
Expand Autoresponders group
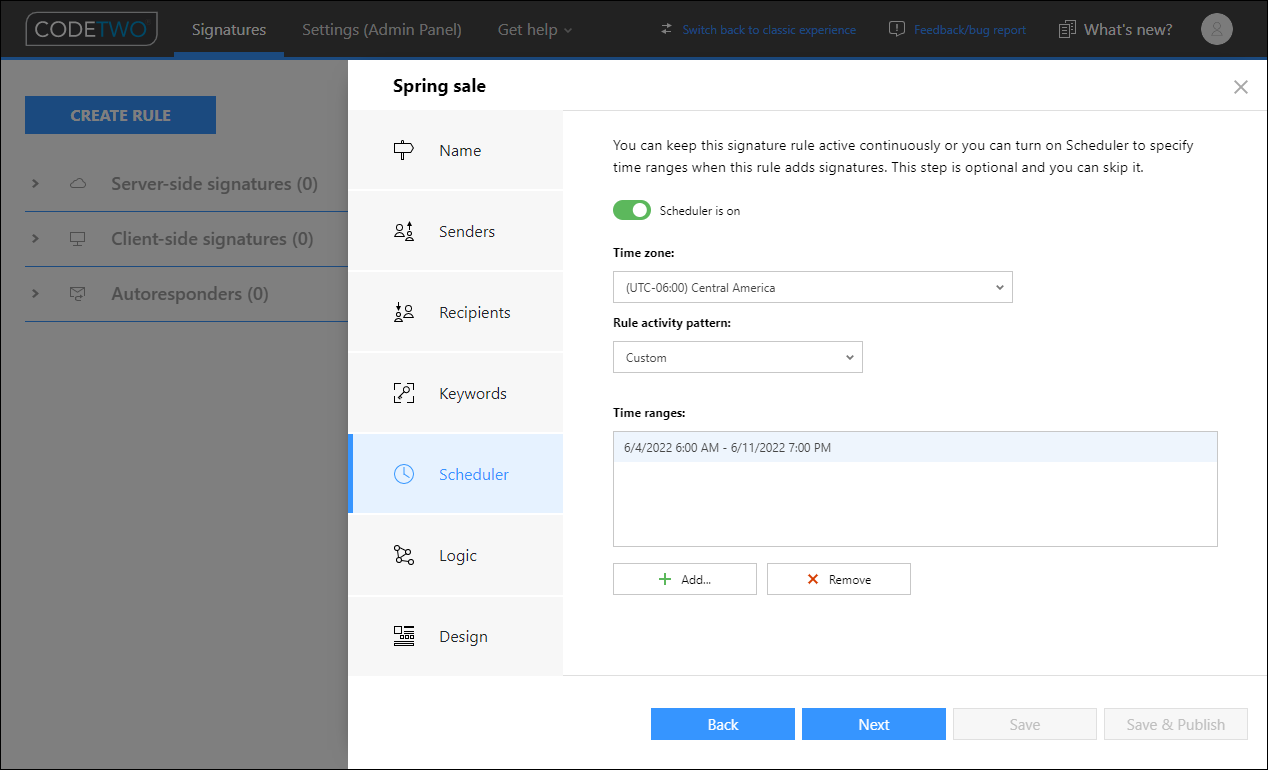click(x=35, y=294)
